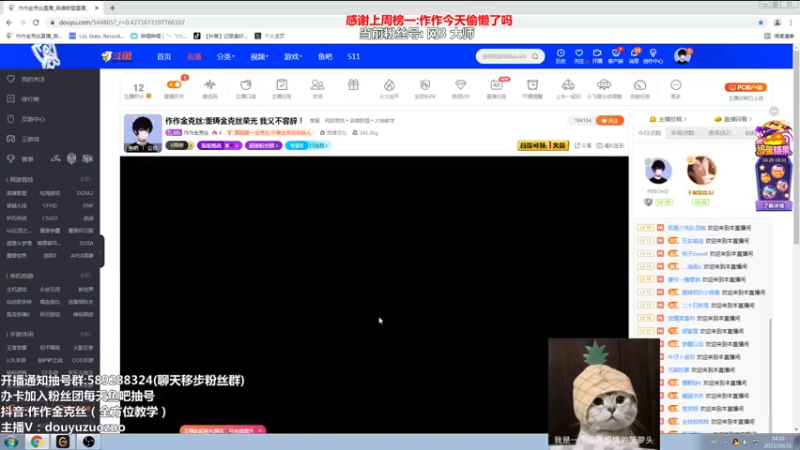Viewport: 800px width, 450px height.
Task: Open Streamer Submissions (主播投稿) expander
Action: [667, 119]
